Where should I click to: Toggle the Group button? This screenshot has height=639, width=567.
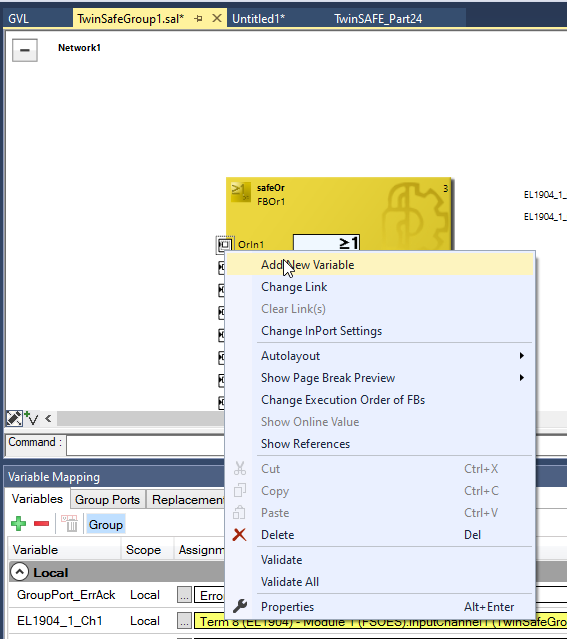coord(106,524)
